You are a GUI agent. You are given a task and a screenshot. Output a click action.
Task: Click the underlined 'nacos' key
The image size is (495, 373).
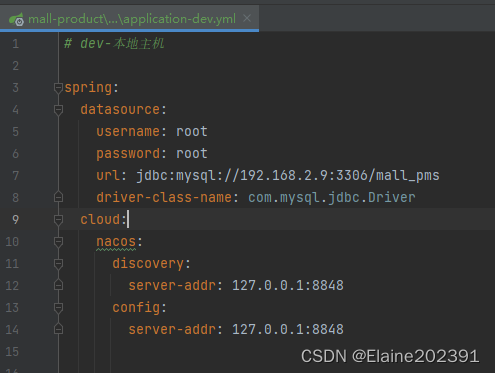[x=116, y=241]
